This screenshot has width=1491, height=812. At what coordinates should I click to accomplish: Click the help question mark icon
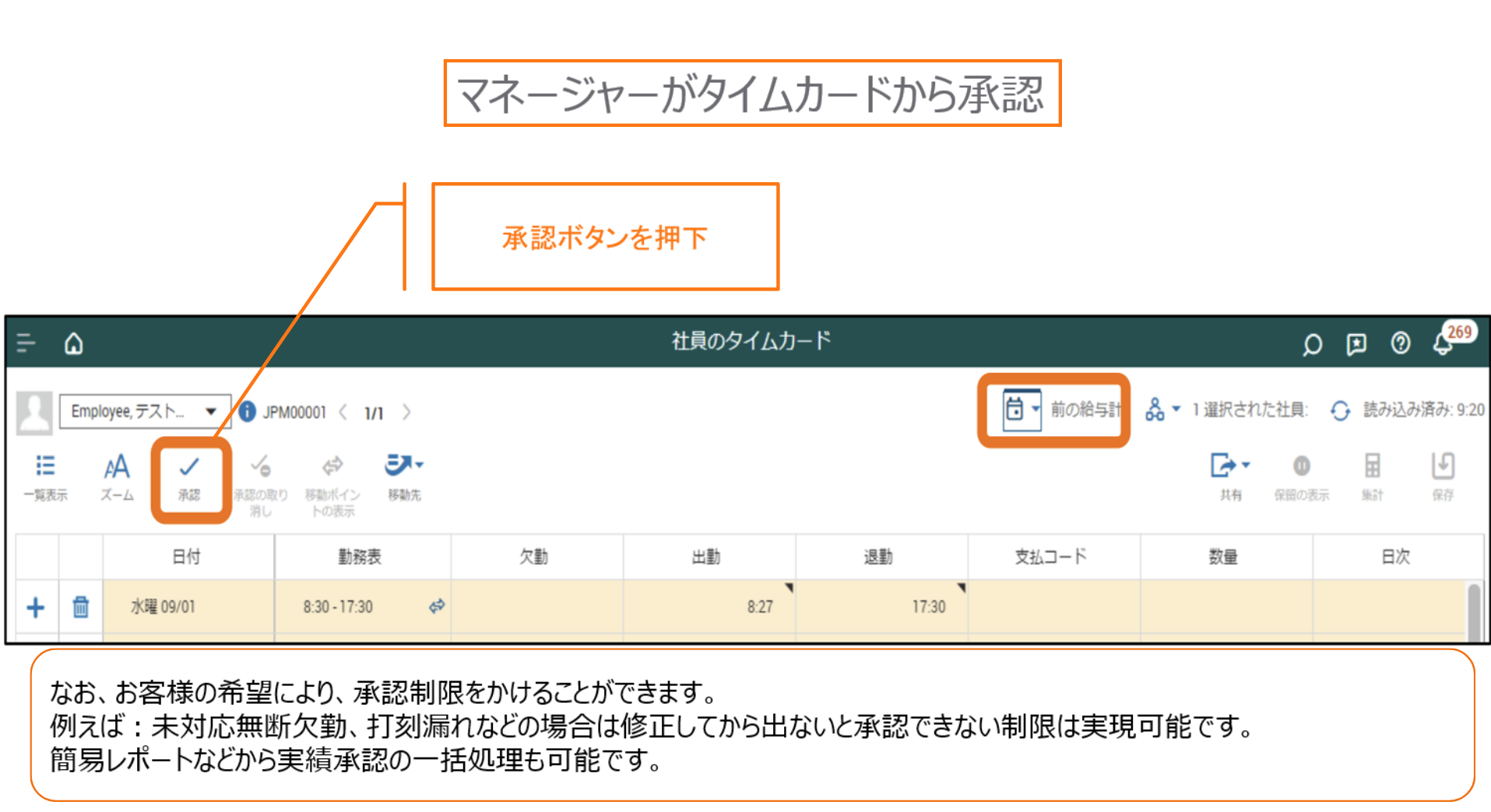click(x=1400, y=343)
